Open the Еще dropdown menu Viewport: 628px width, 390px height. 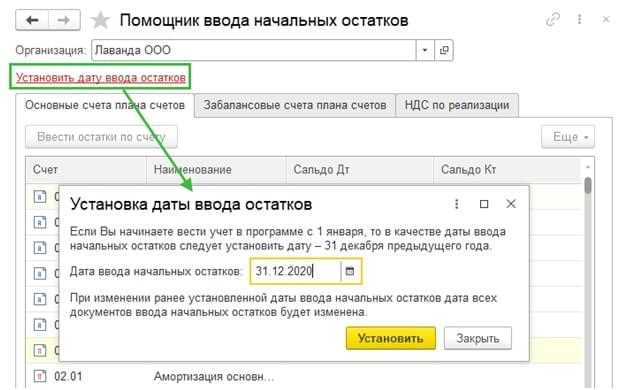(x=568, y=137)
